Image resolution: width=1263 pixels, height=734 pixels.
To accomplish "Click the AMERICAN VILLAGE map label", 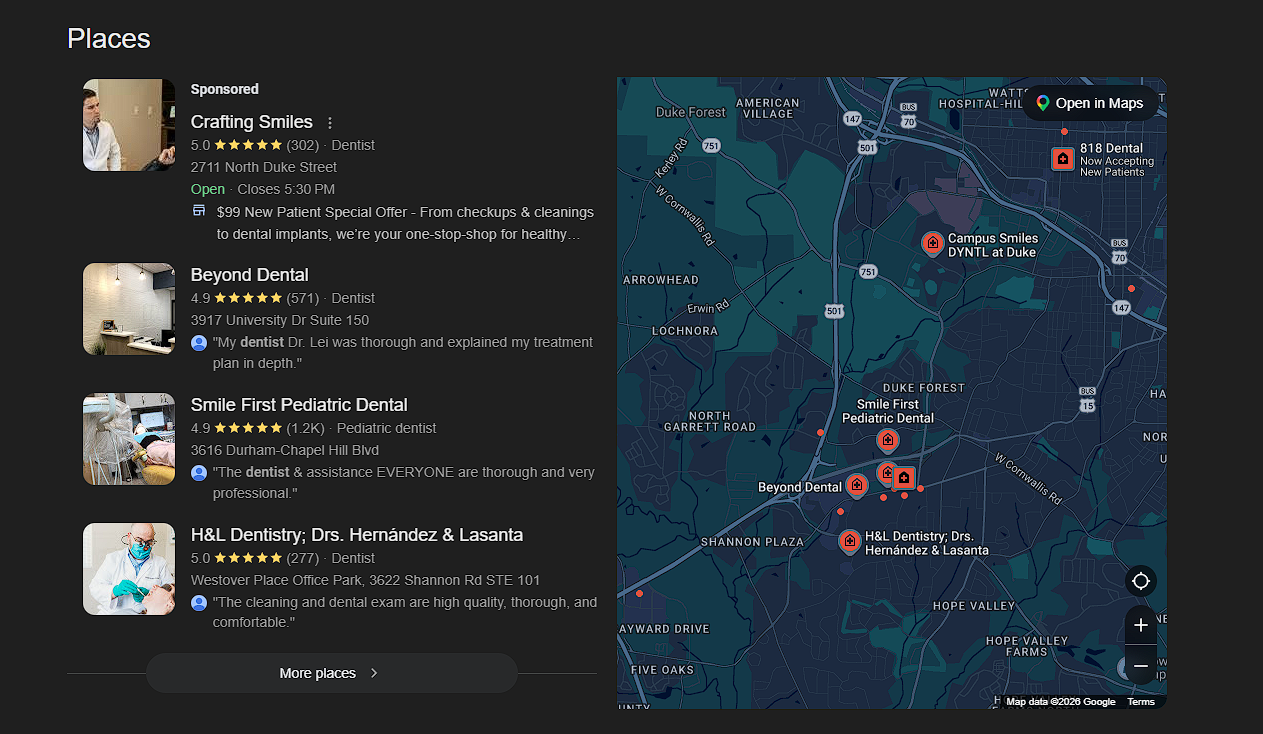I will 768,108.
